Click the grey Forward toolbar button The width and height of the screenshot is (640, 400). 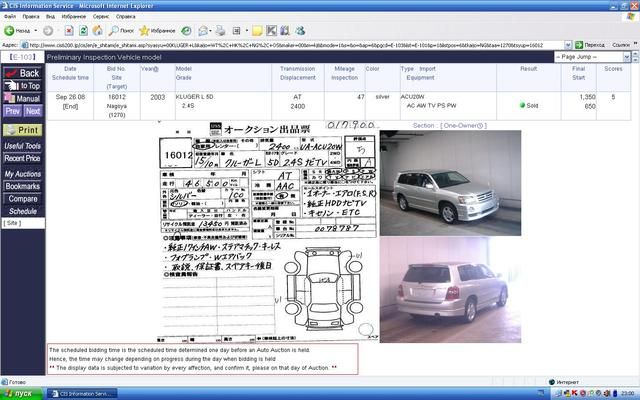coord(48,31)
